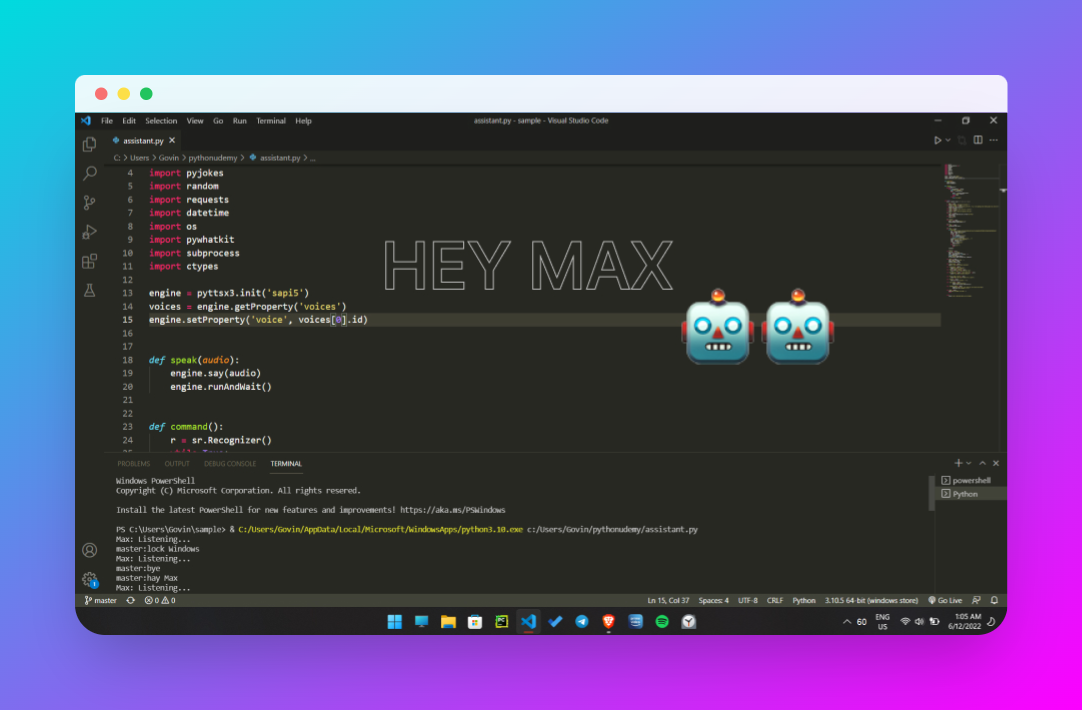Expand the run button dropdown arrow
1082x710 pixels.
point(948,140)
